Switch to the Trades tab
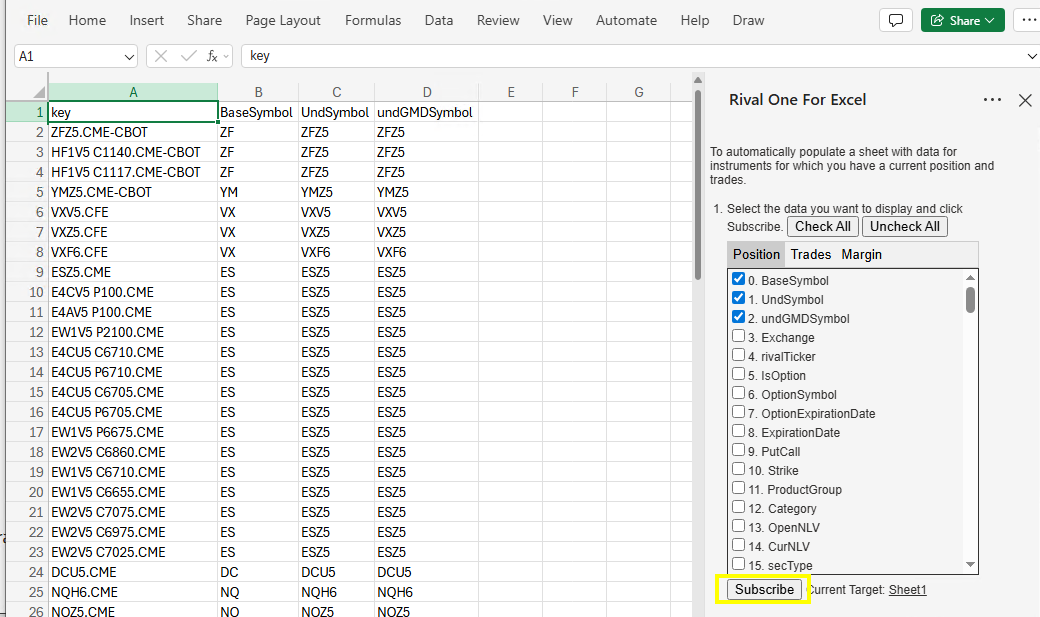 [x=810, y=254]
